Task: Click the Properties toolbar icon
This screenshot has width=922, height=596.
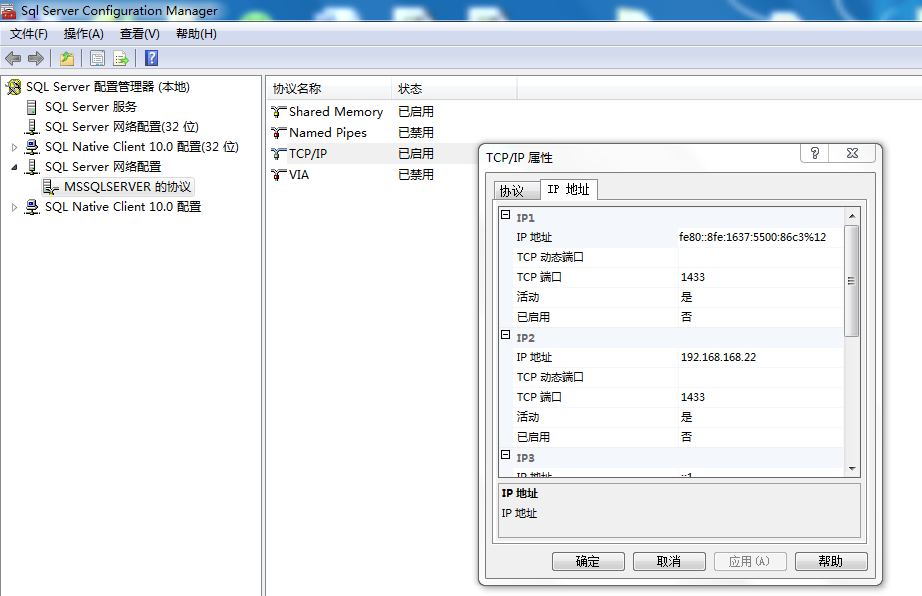Action: point(97,58)
